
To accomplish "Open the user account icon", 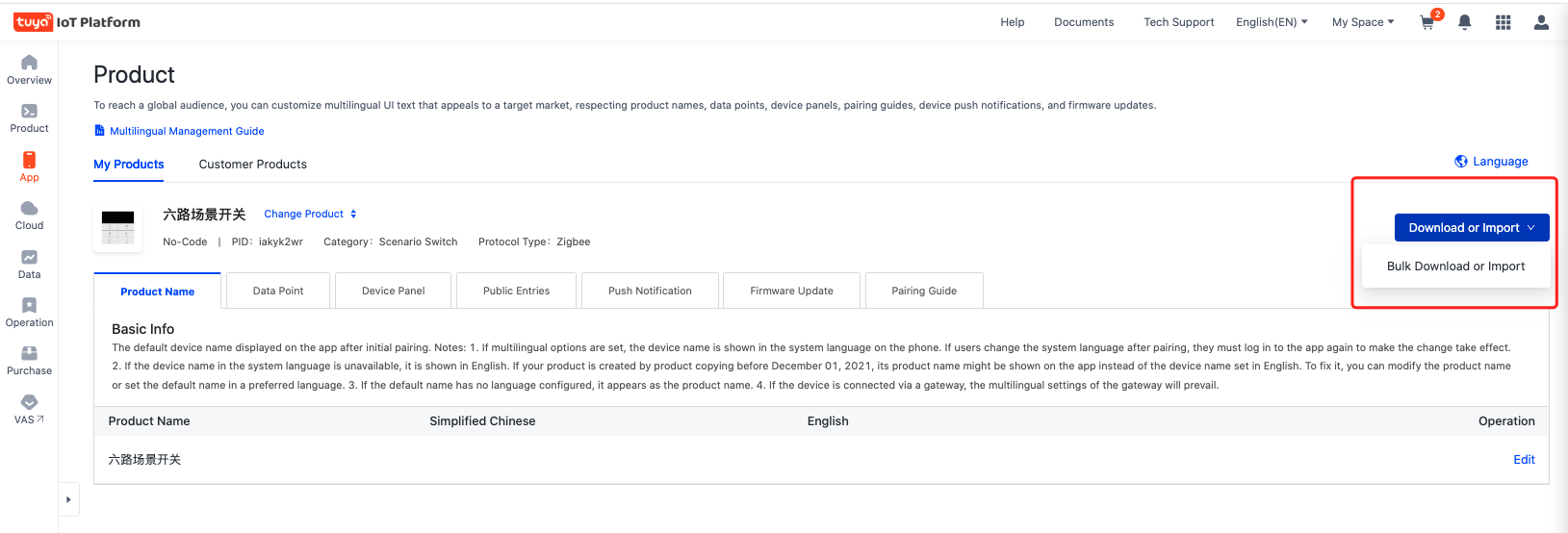I will [1541, 22].
